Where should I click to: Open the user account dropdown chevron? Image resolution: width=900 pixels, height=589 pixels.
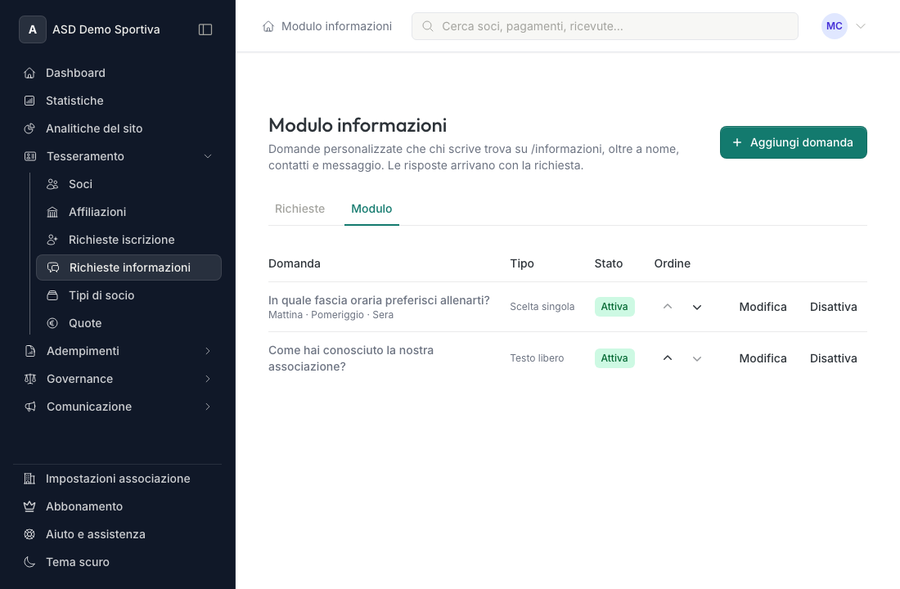pyautogui.click(x=860, y=26)
